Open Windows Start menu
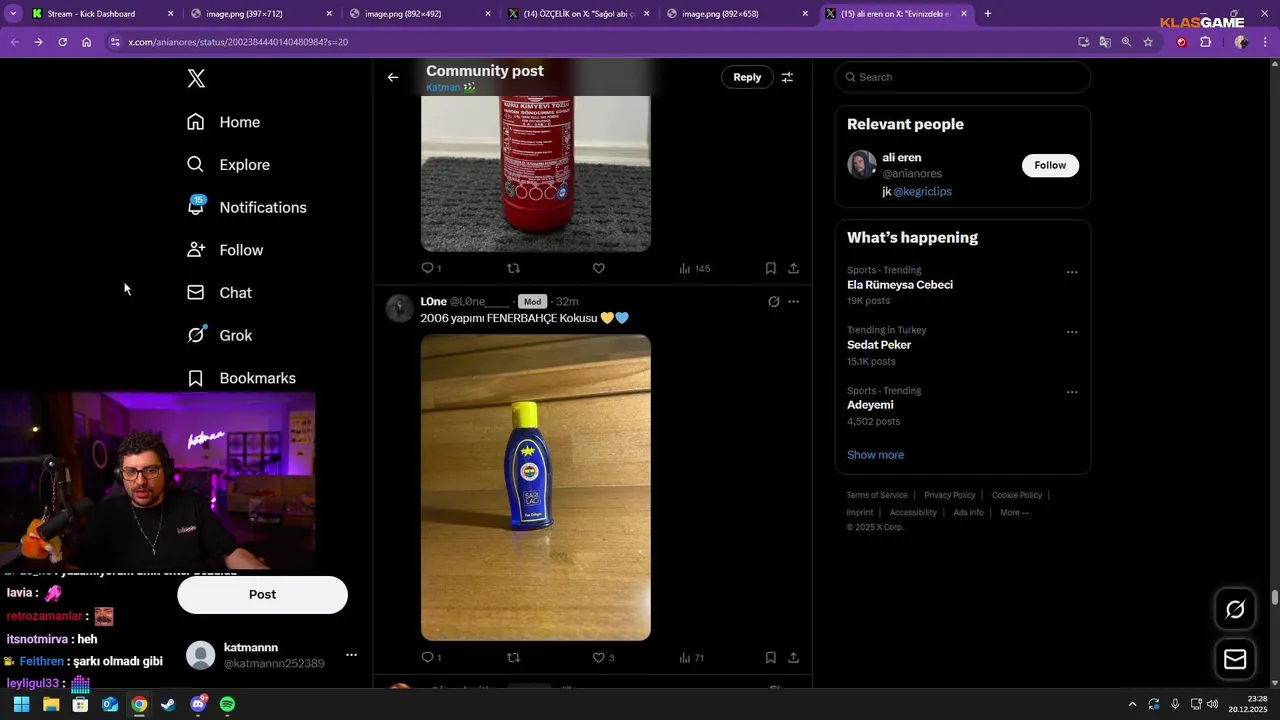This screenshot has height=720, width=1280. click(x=21, y=704)
